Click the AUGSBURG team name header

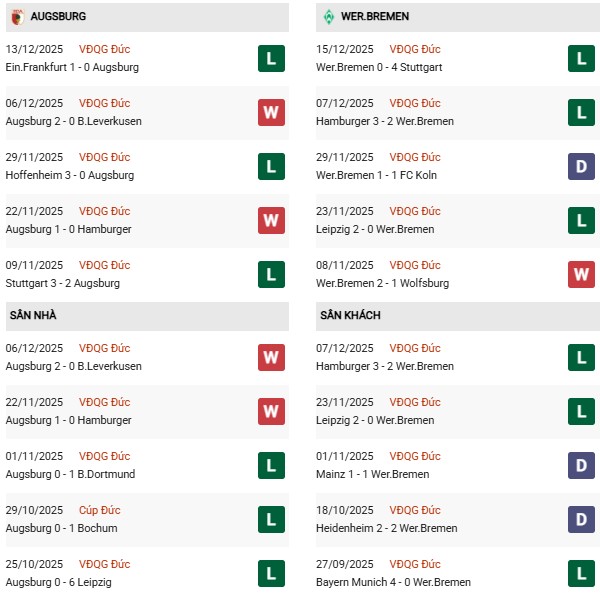point(58,17)
